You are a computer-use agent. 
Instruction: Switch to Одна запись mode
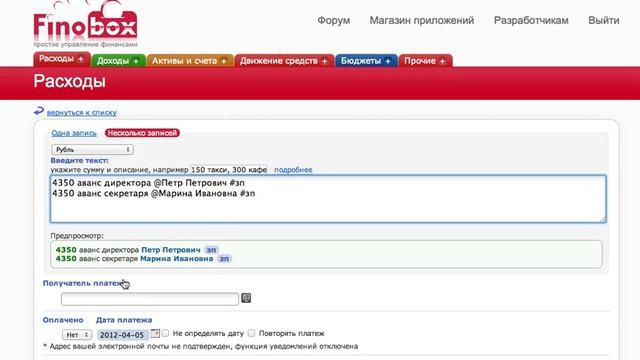(74, 133)
